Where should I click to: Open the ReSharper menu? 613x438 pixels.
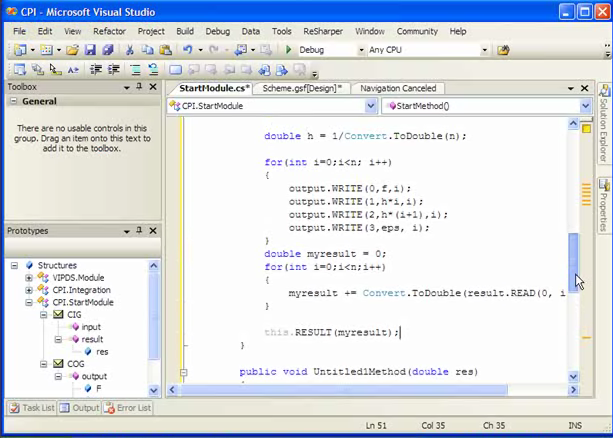(x=322, y=31)
